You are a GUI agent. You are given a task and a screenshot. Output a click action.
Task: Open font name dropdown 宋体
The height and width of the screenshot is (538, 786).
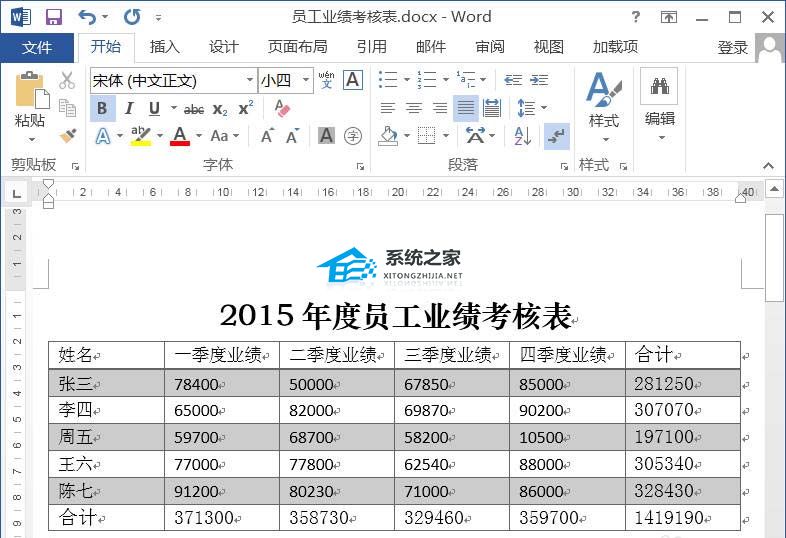[250, 80]
